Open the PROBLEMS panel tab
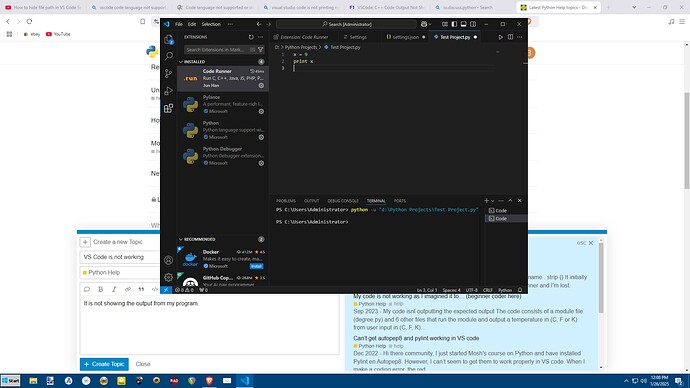 coord(286,201)
